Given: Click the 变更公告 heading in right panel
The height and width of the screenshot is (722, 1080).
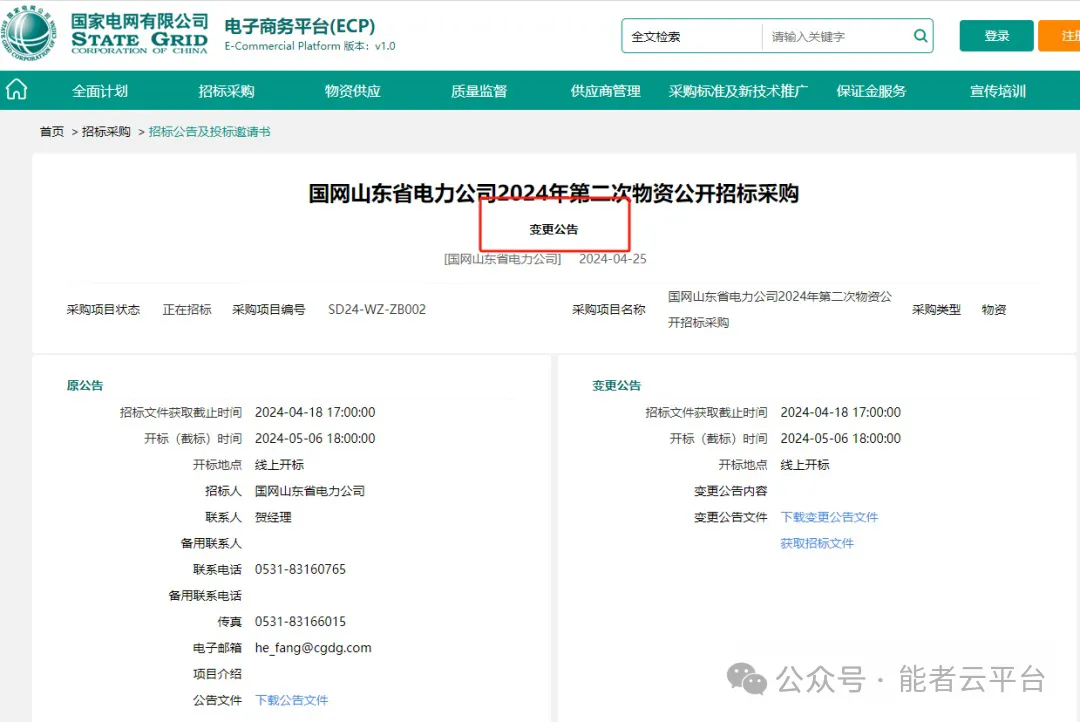Looking at the screenshot, I should click(x=616, y=385).
